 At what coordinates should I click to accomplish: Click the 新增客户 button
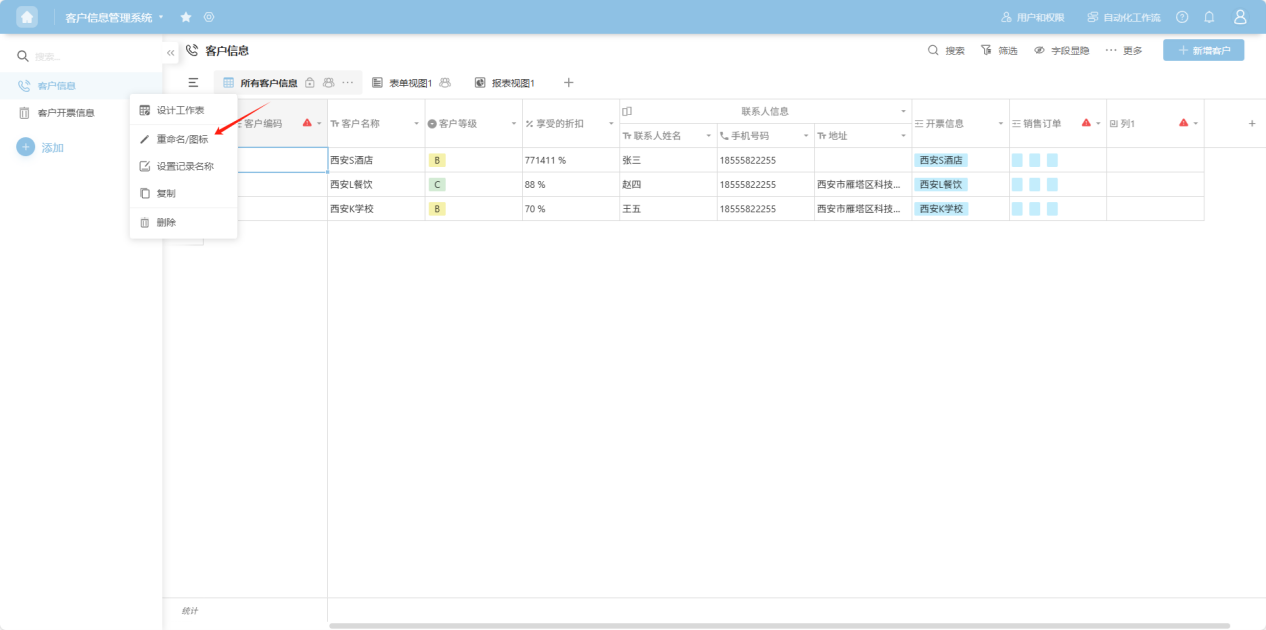(x=1203, y=50)
